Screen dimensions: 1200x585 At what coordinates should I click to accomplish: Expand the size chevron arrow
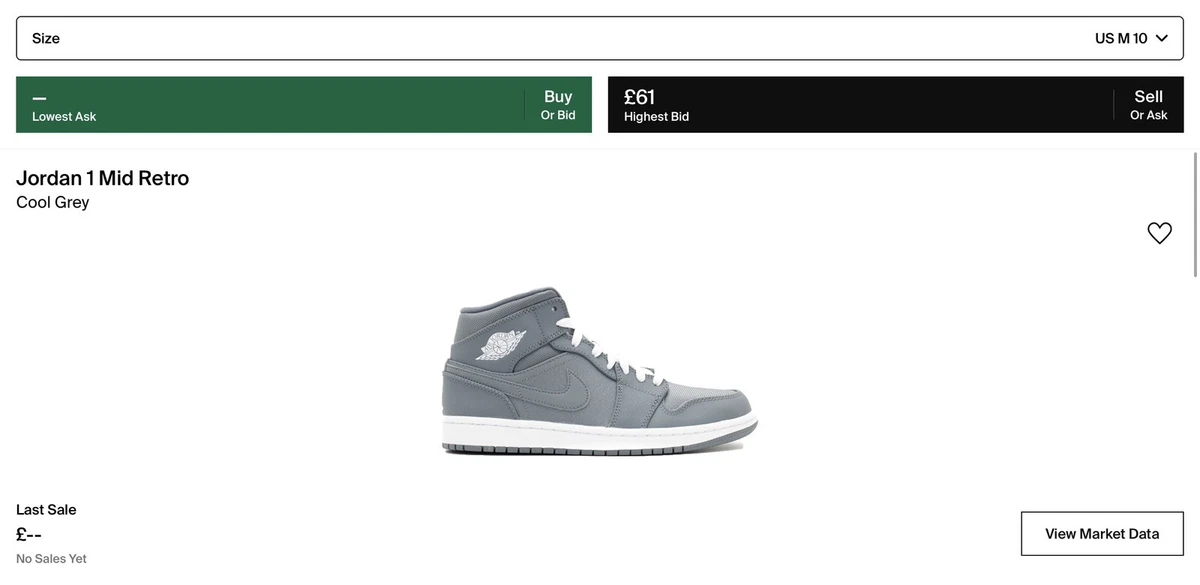[x=1161, y=38]
